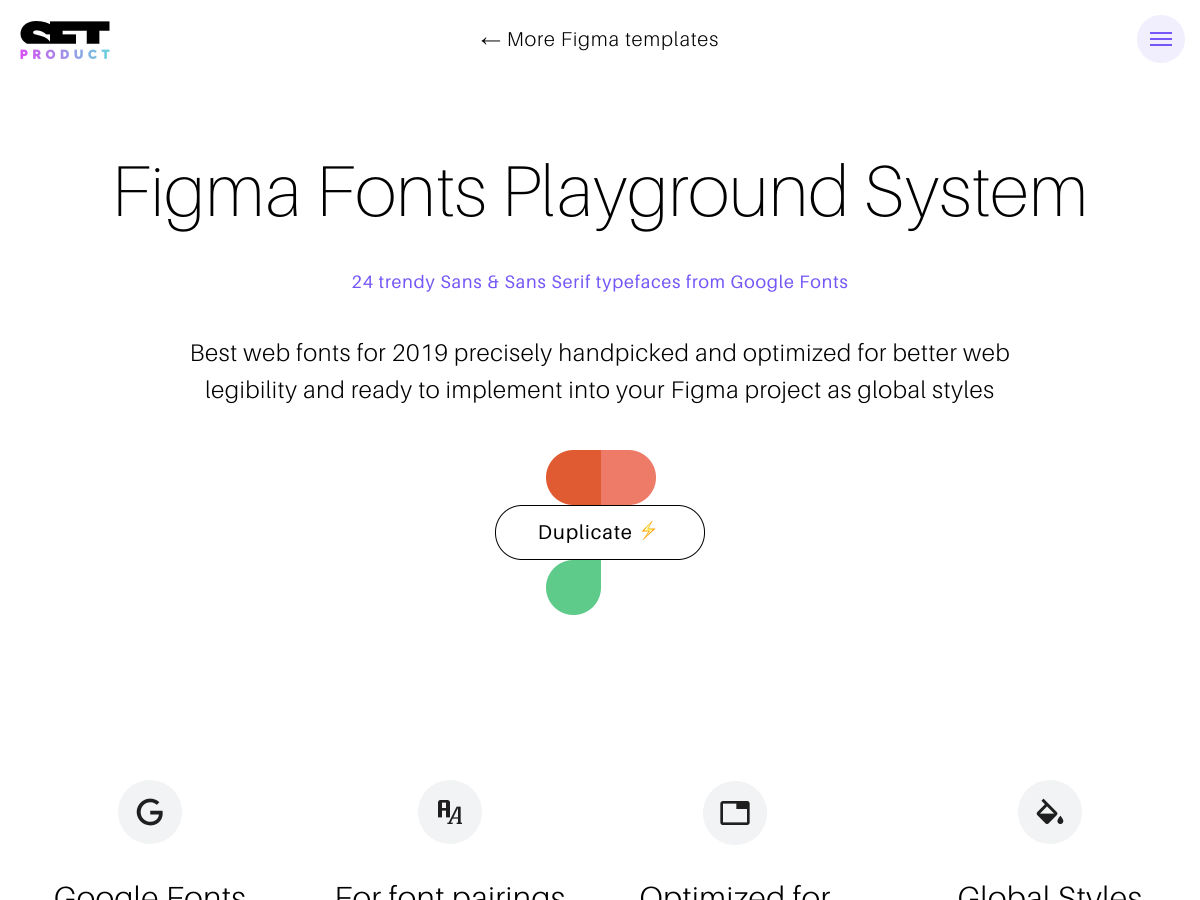Click the font pairings letter icon
The height and width of the screenshot is (900, 1200).
pyautogui.click(x=450, y=812)
